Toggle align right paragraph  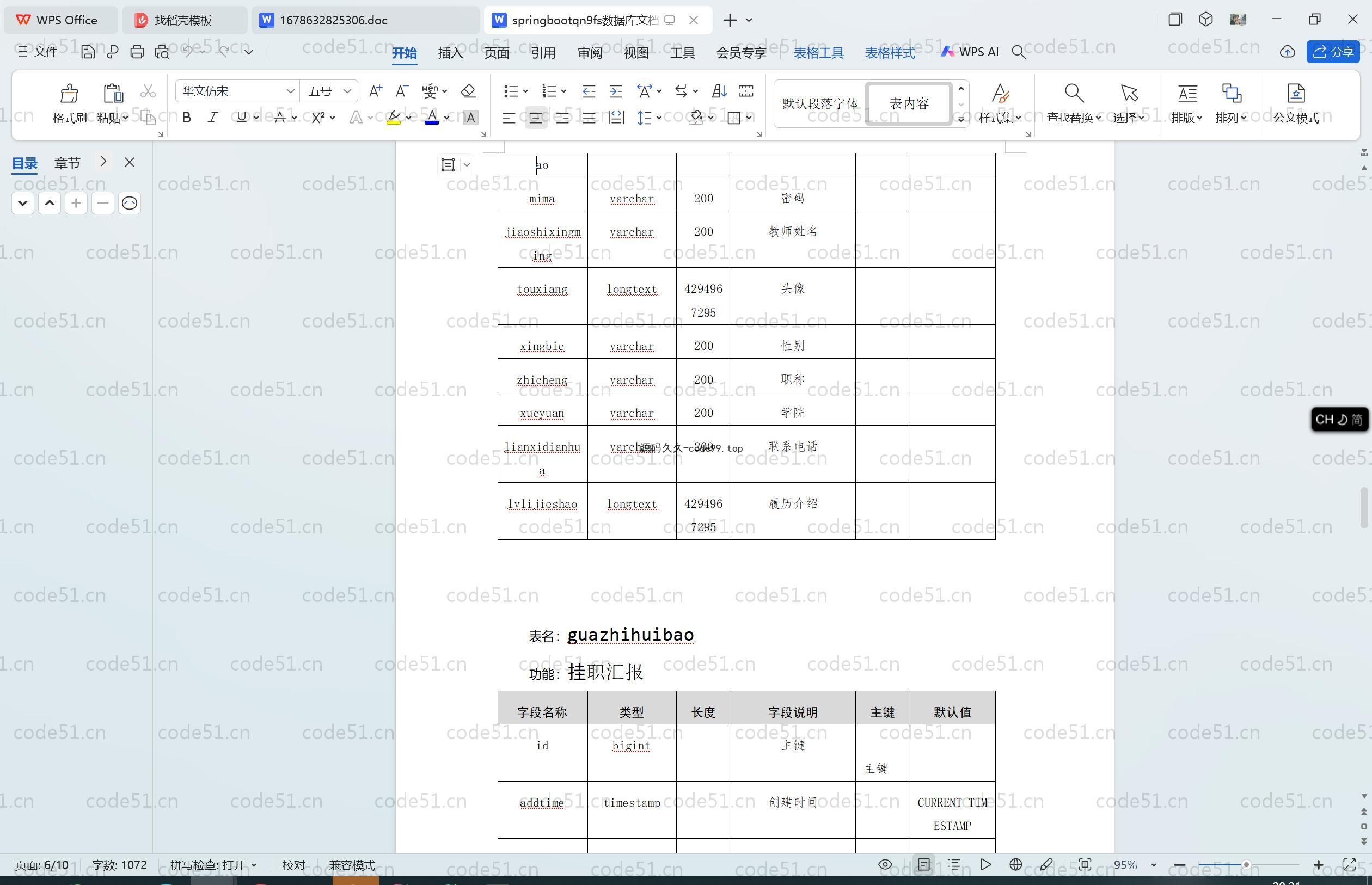562,118
